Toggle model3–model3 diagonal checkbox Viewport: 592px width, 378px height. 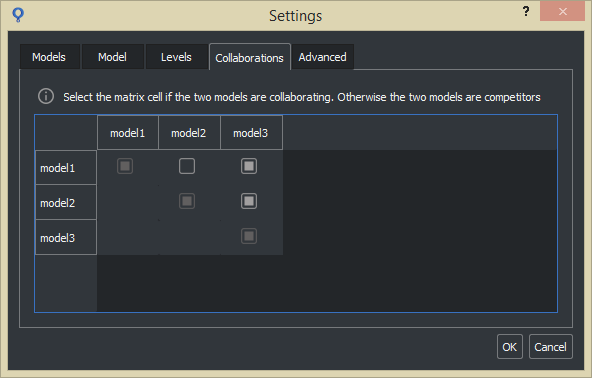tap(249, 236)
